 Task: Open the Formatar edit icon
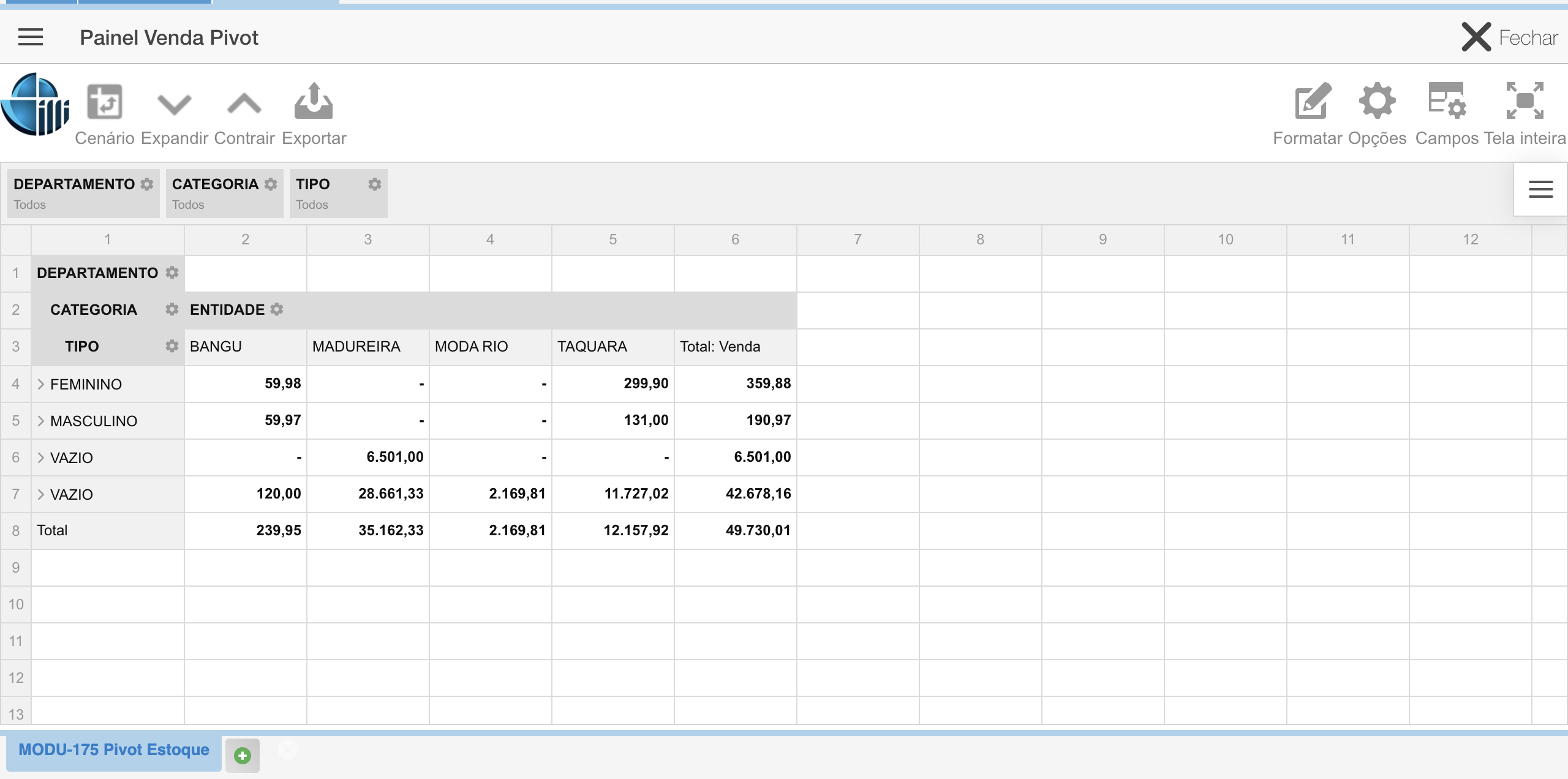[1313, 102]
